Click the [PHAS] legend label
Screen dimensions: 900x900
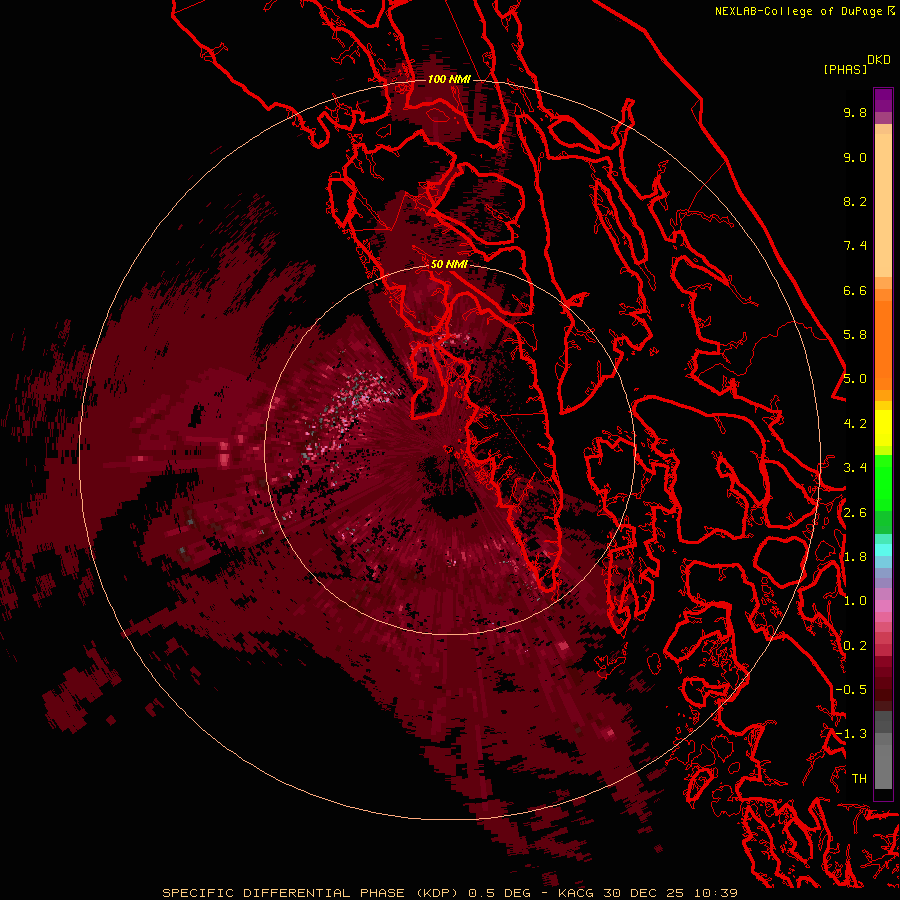tap(845, 69)
